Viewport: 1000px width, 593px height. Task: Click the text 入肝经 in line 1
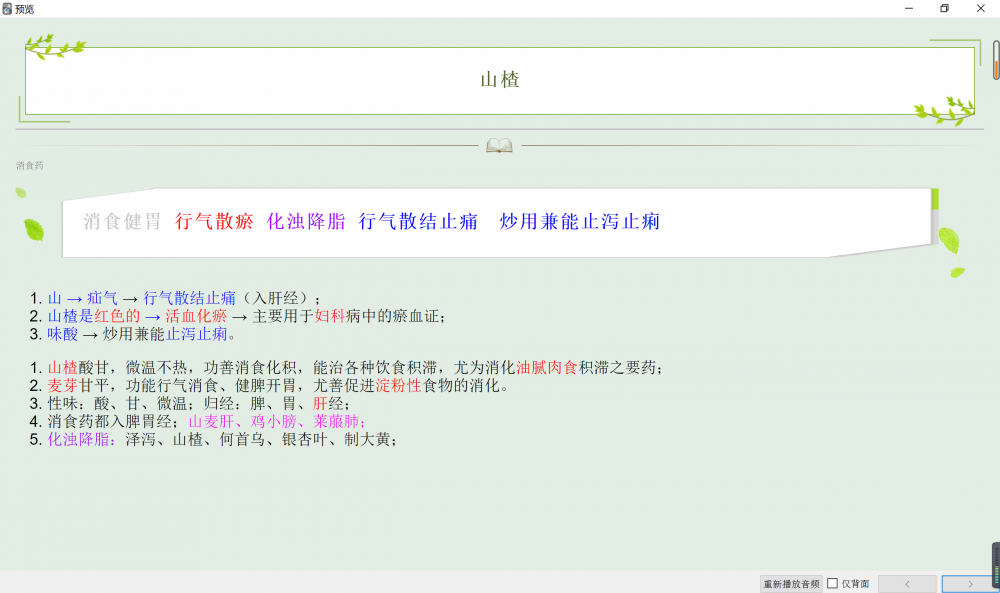276,298
